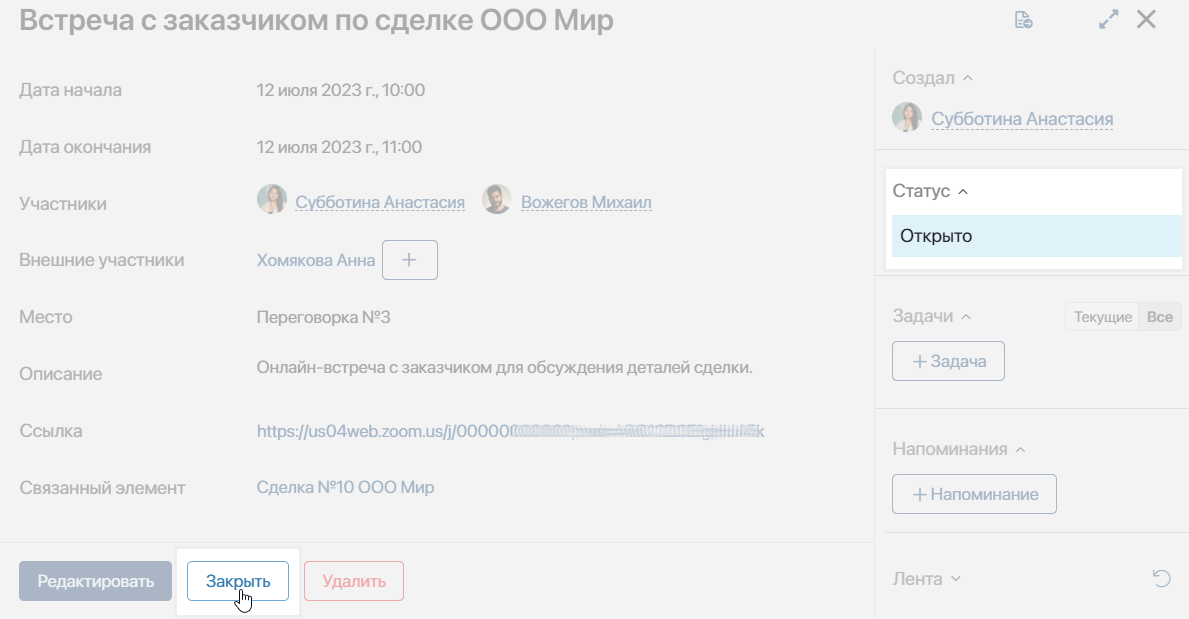Screen dimensions: 1189x619
Task: Open linked item Сделка №10 ООО Мир
Action: 345,487
